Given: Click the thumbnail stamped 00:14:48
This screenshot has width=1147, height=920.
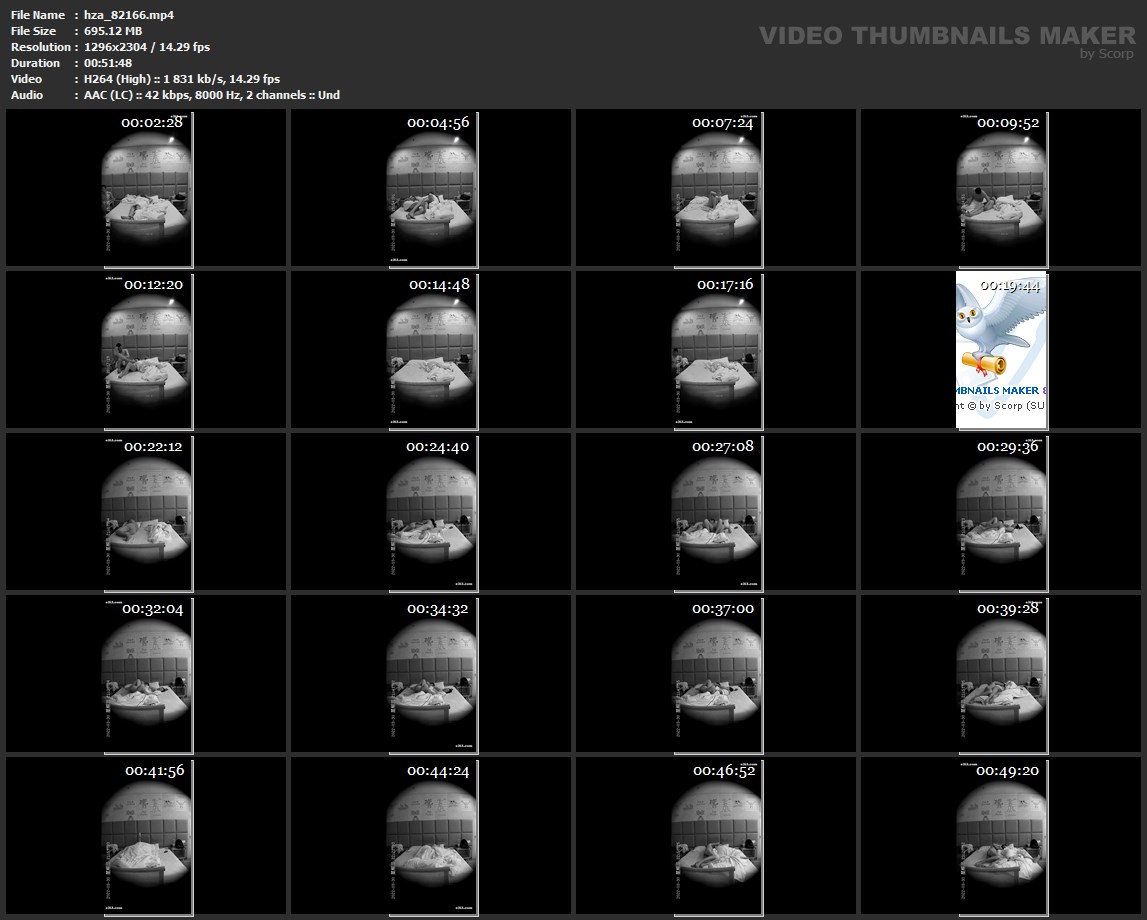Looking at the screenshot, I should click(431, 349).
